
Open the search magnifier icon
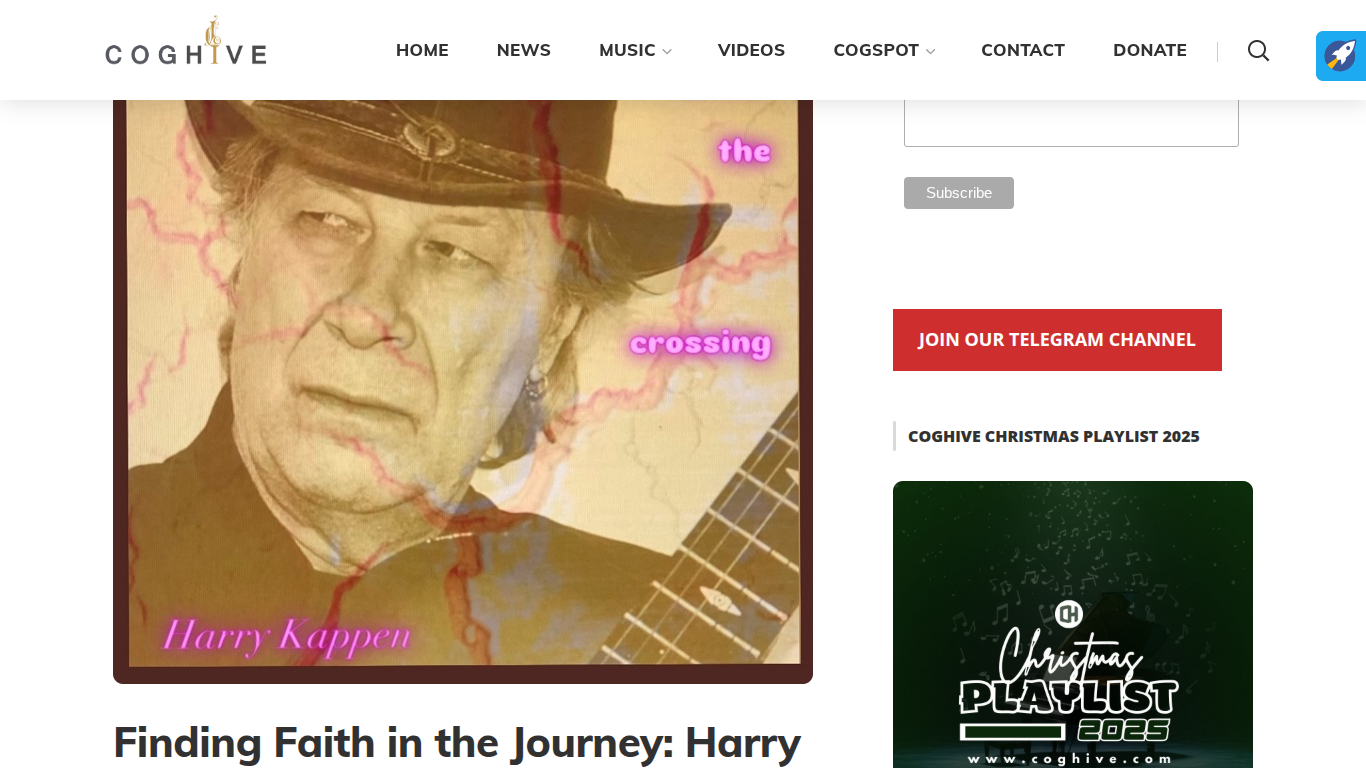click(1258, 50)
